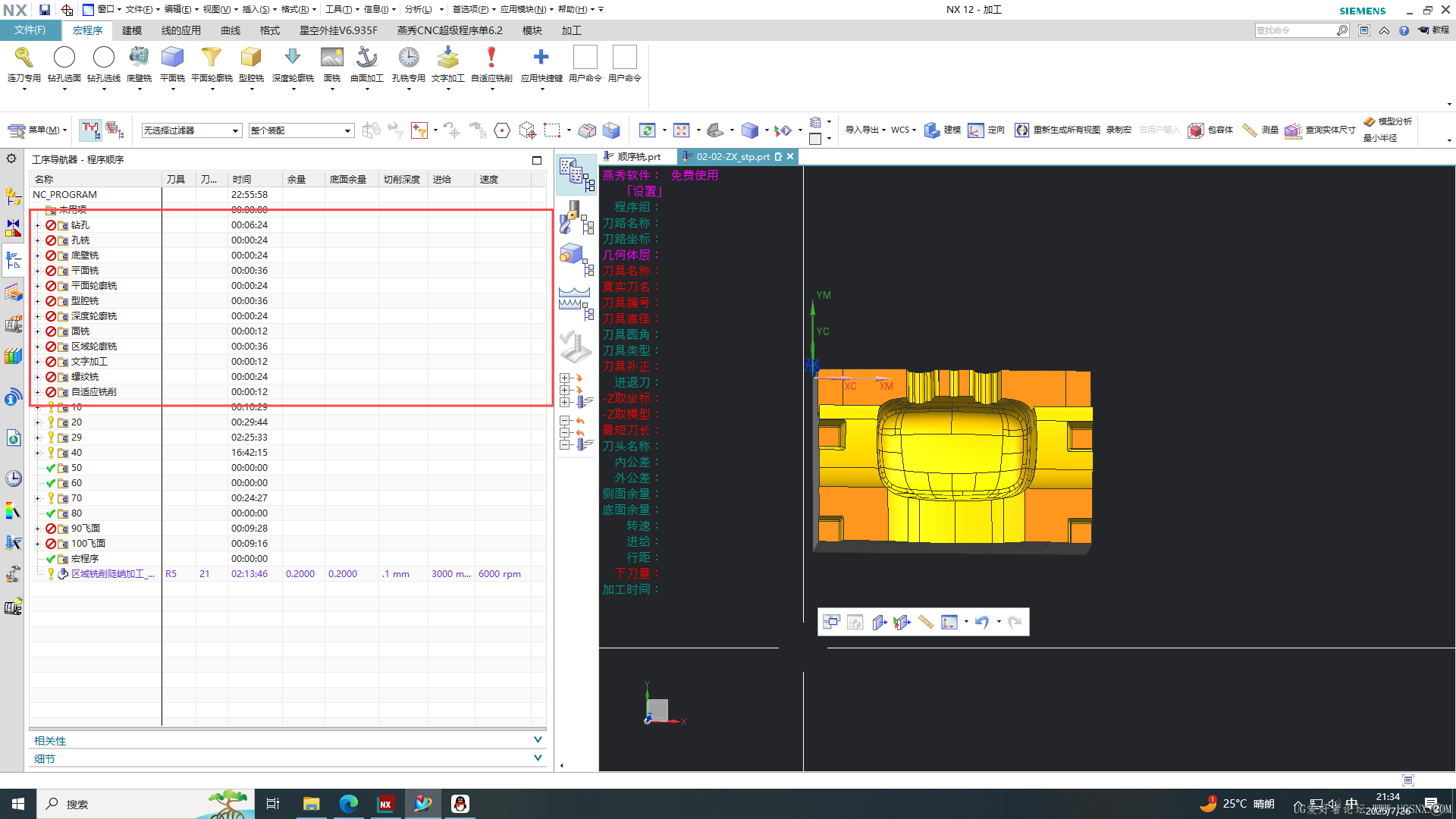Click the 文字加工 ribbon icon
The image size is (1456, 819).
point(448,58)
